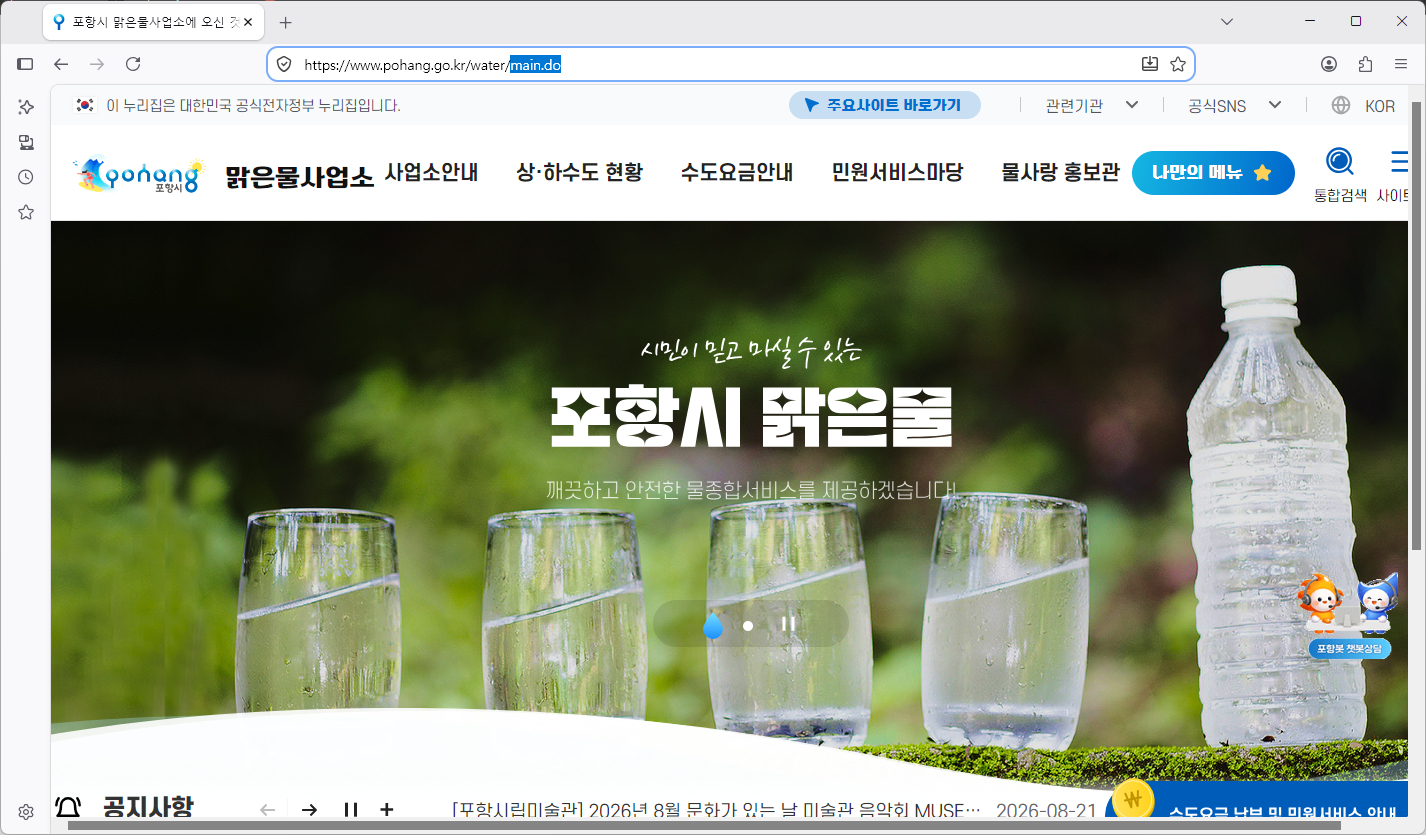This screenshot has width=1426, height=835.
Task: Open the Firefox application menu
Action: point(1401,64)
